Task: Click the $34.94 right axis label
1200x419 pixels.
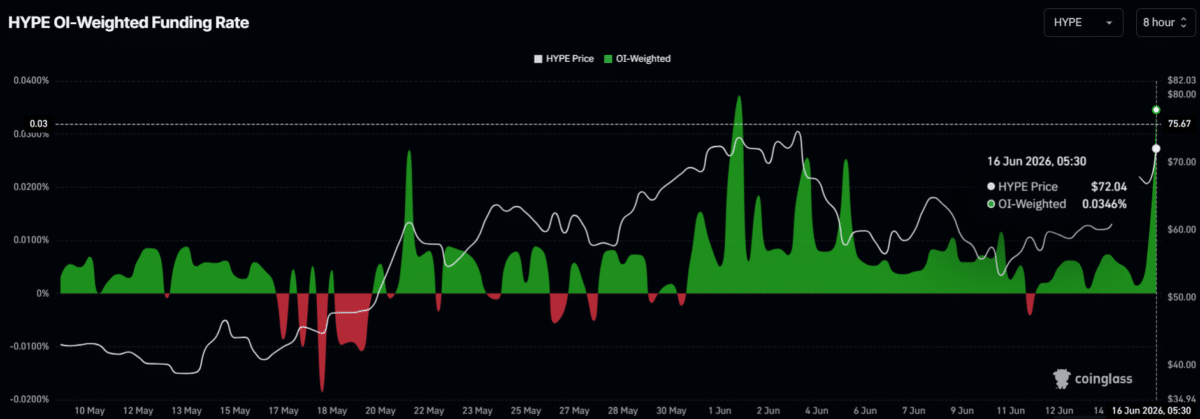Action: pos(1181,399)
